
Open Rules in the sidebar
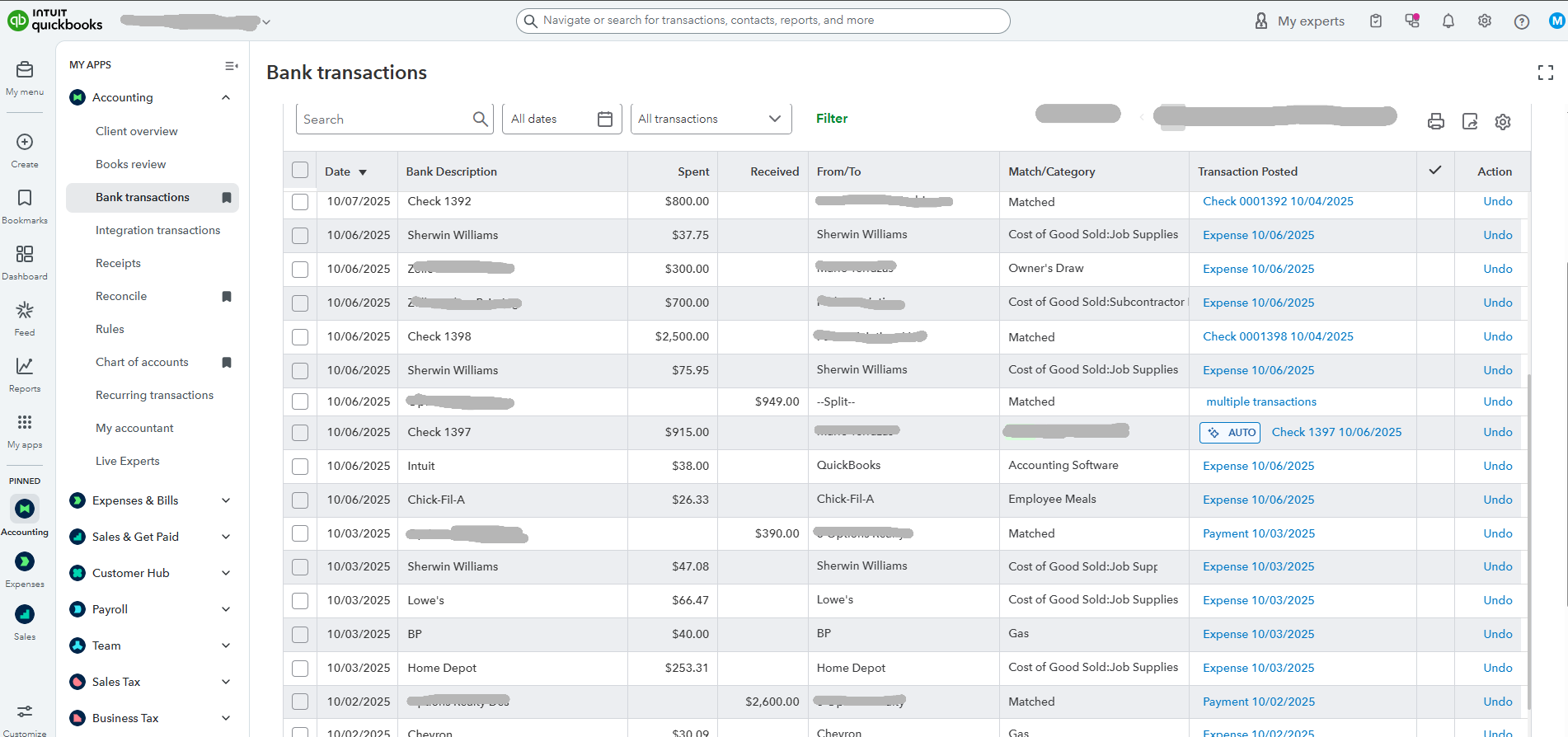point(110,329)
